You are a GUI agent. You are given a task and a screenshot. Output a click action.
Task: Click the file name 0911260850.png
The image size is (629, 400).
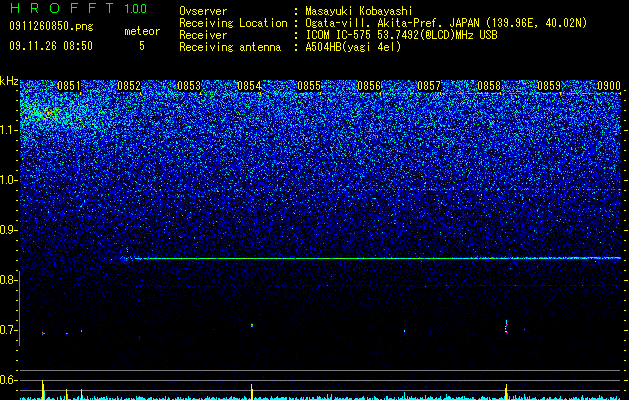coord(51,26)
